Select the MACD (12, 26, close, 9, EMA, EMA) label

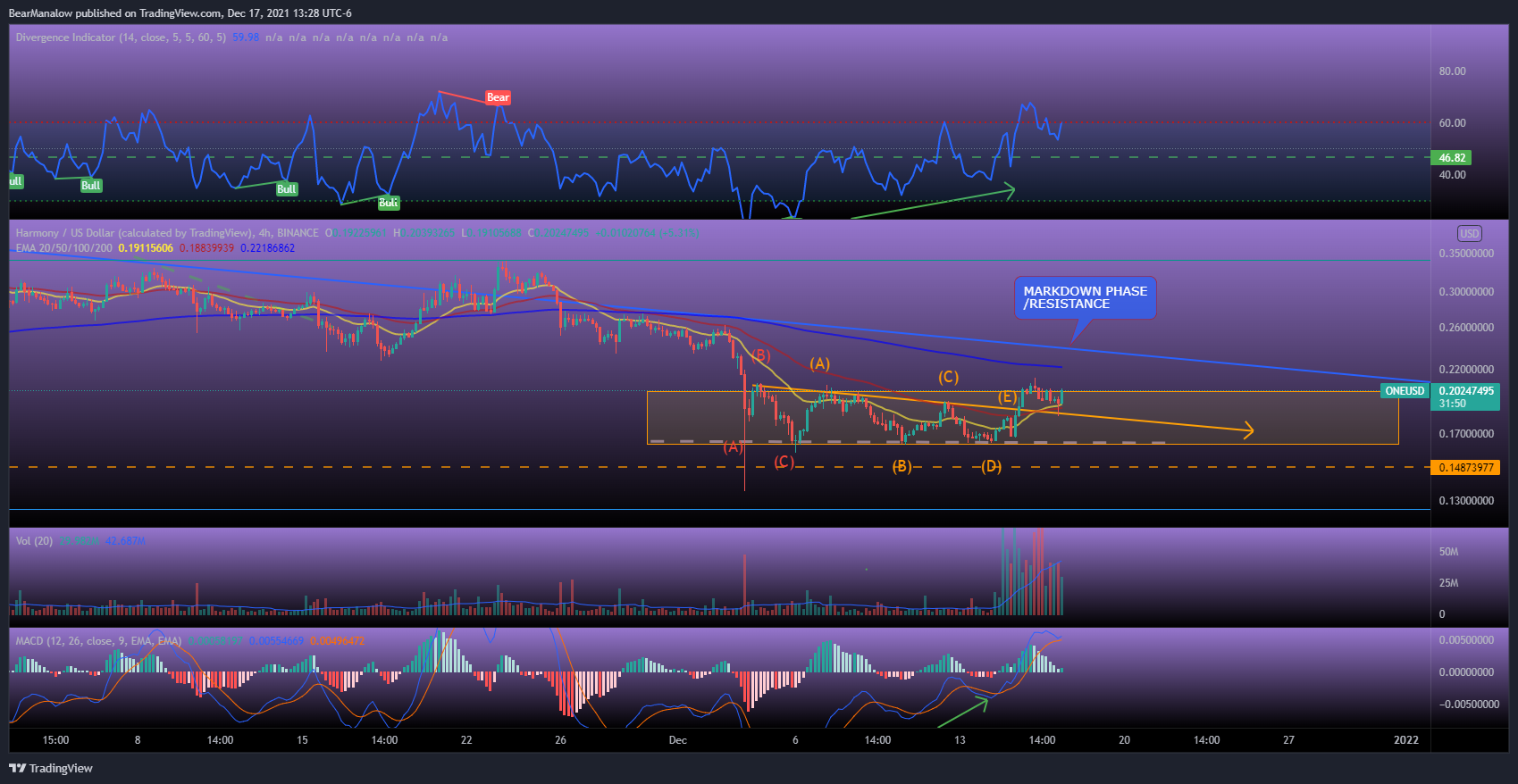(98, 641)
